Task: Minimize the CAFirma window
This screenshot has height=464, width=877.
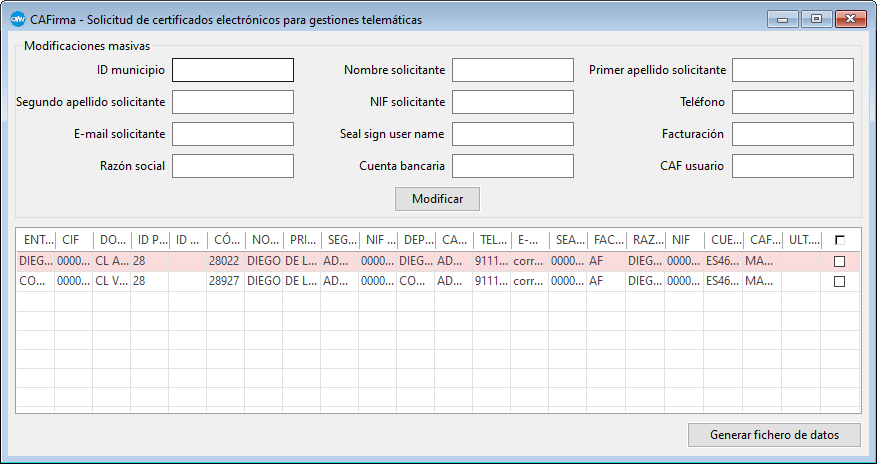Action: pyautogui.click(x=783, y=19)
